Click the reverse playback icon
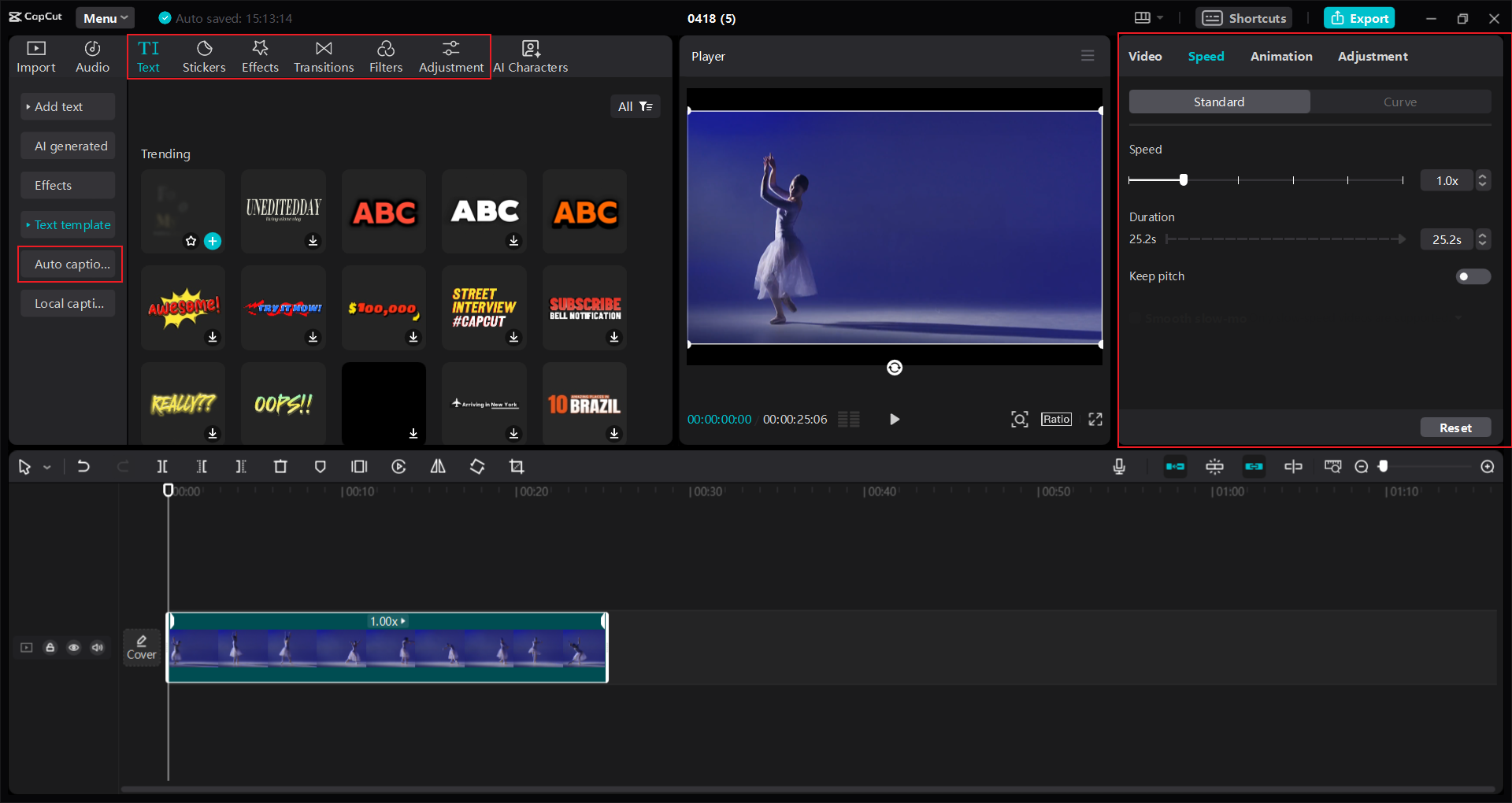This screenshot has height=803, width=1512. click(398, 467)
